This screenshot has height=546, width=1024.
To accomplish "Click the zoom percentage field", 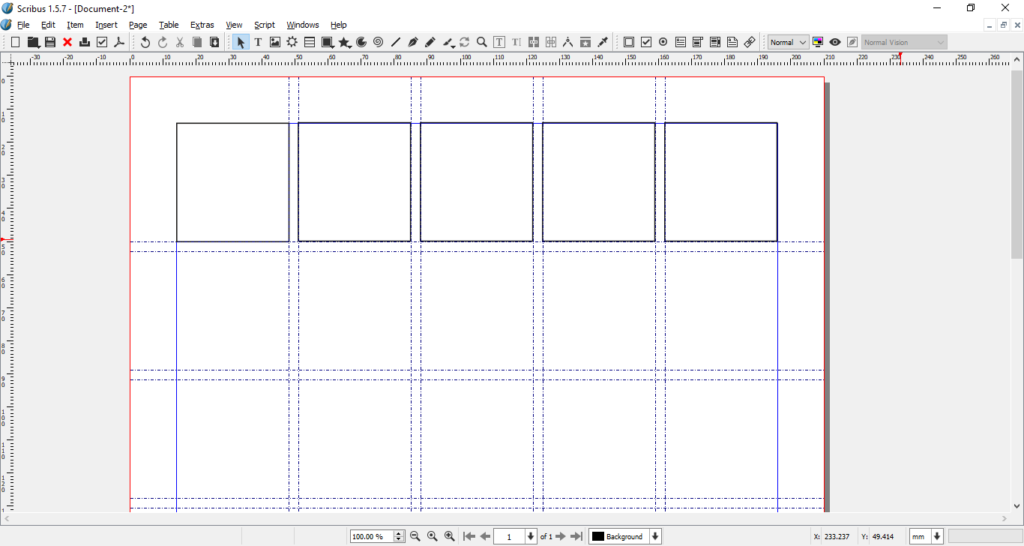I will click(x=372, y=536).
